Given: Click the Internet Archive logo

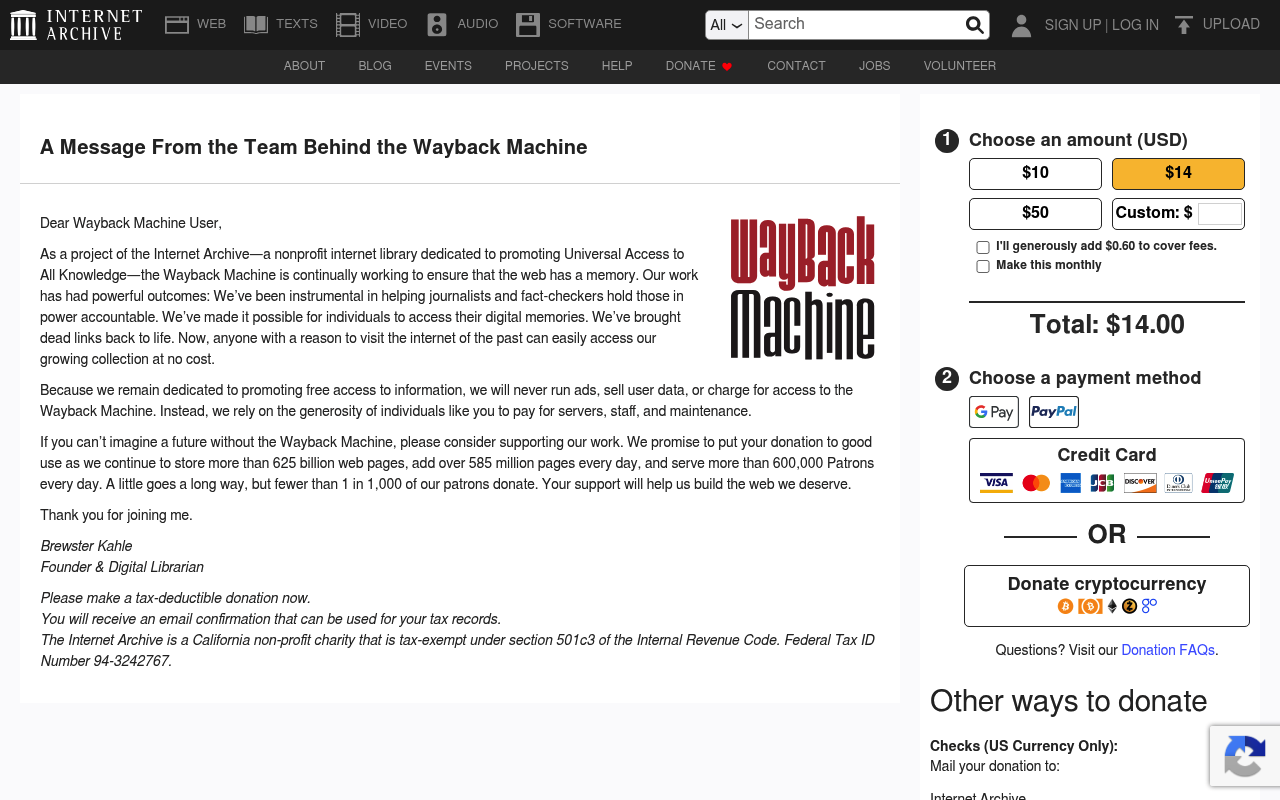Looking at the screenshot, I should pos(76,24).
